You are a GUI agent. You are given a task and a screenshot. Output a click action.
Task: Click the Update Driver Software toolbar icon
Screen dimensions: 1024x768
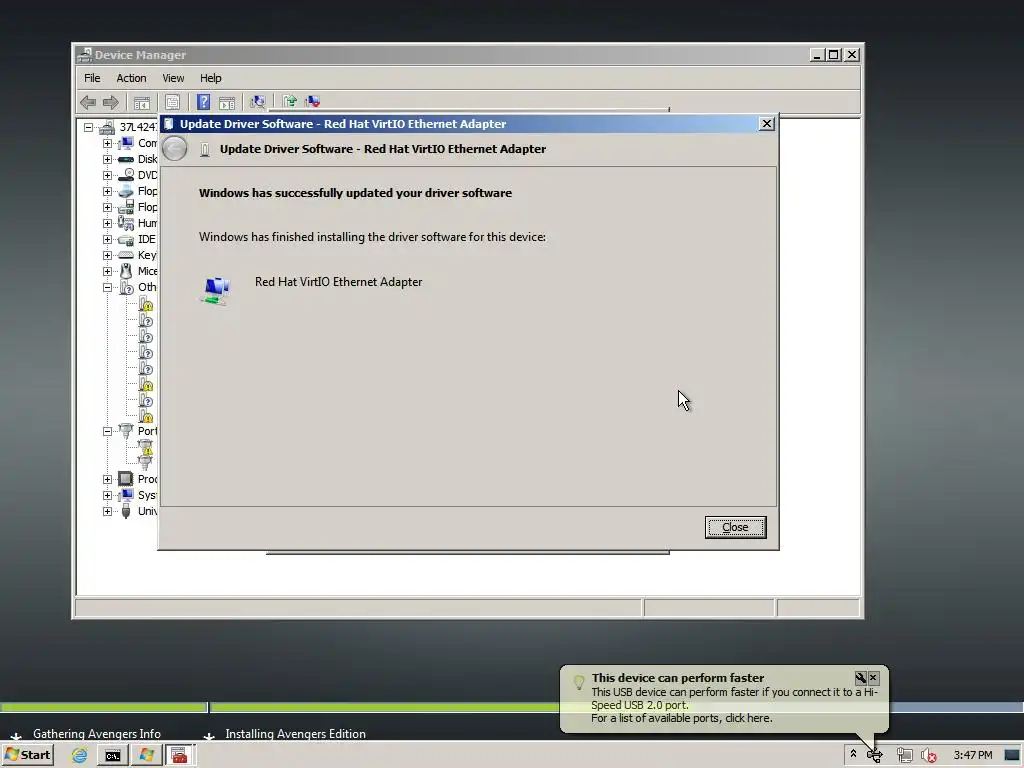point(289,101)
